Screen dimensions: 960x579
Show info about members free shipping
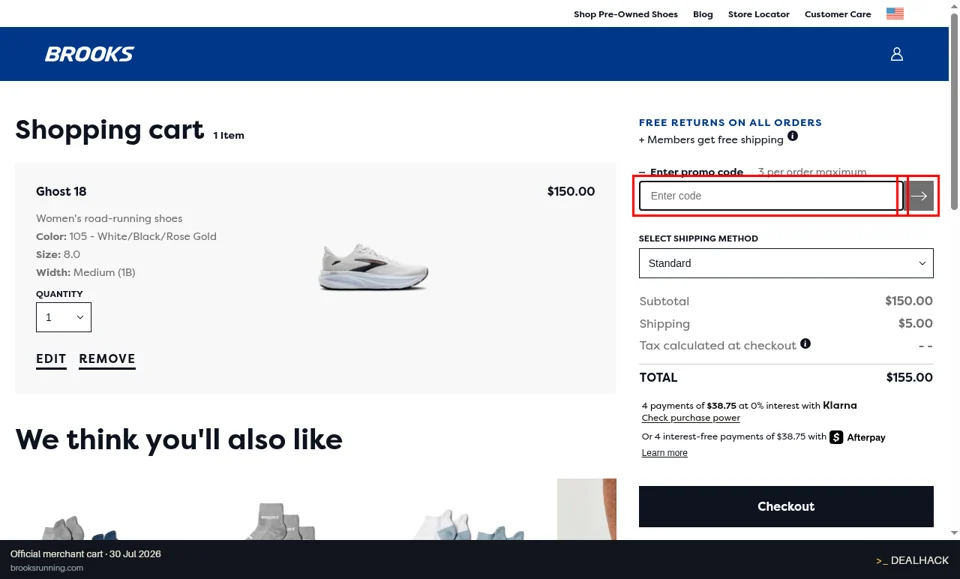pyautogui.click(x=792, y=136)
